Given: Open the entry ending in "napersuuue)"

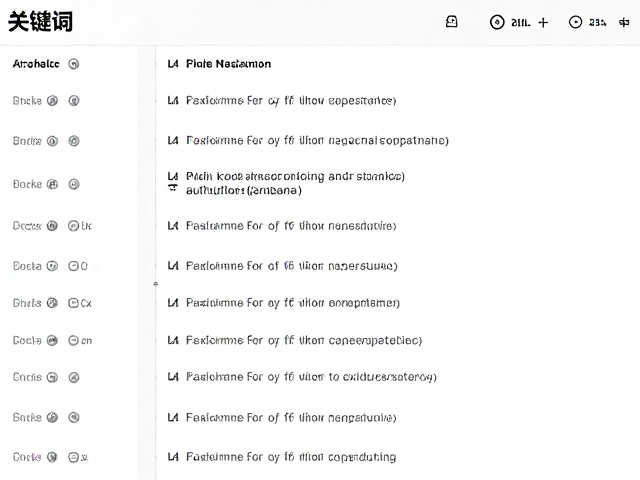Looking at the screenshot, I should click(x=292, y=266).
